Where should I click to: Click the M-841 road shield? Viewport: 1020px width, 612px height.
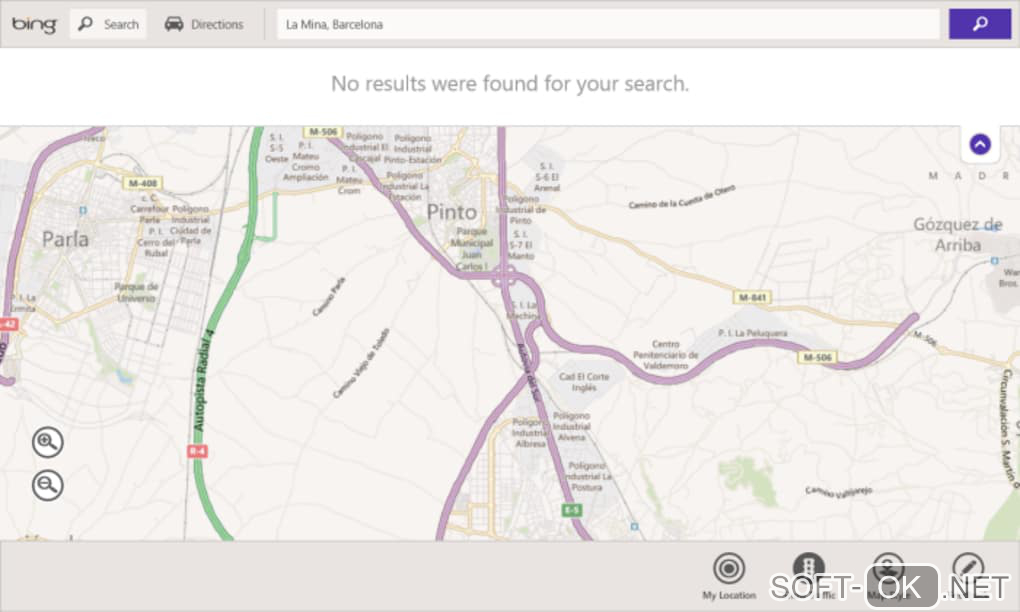752,297
